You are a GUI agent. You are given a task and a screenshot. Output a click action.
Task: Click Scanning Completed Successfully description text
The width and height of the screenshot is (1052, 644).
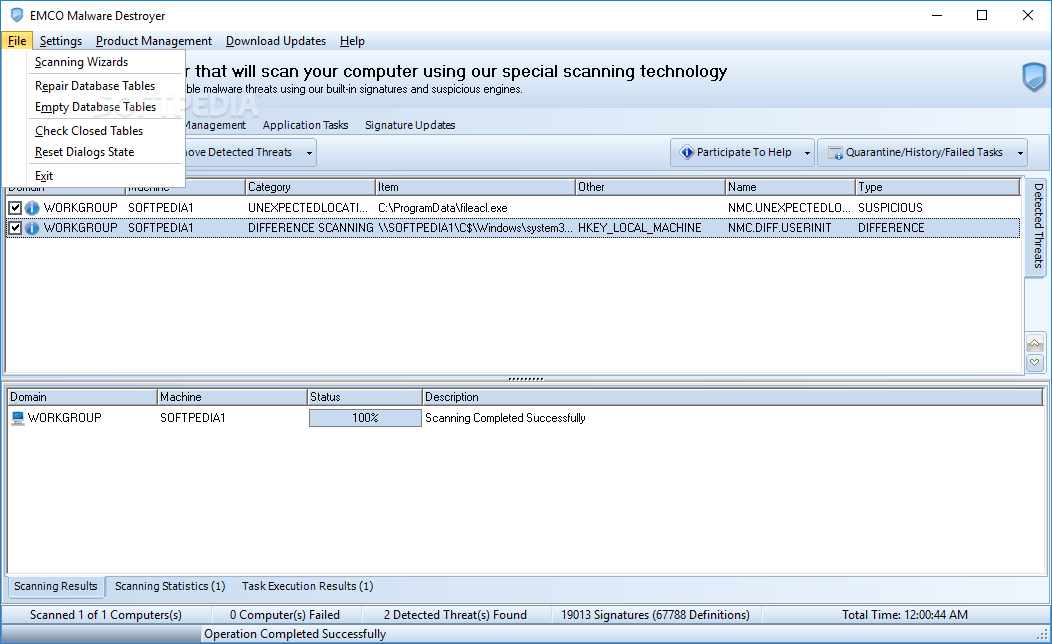pyautogui.click(x=505, y=418)
